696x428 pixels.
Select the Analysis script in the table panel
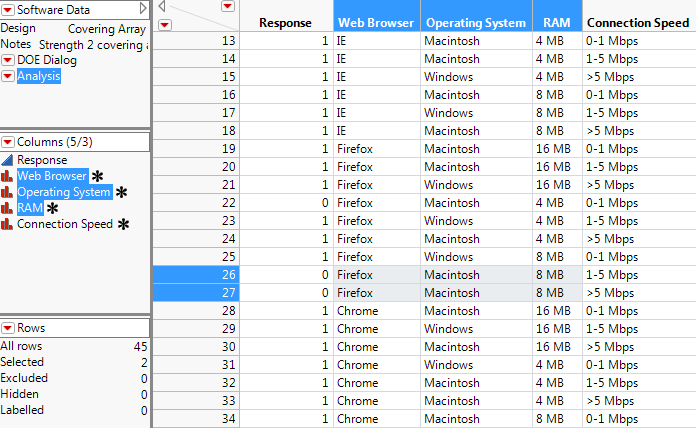point(39,76)
